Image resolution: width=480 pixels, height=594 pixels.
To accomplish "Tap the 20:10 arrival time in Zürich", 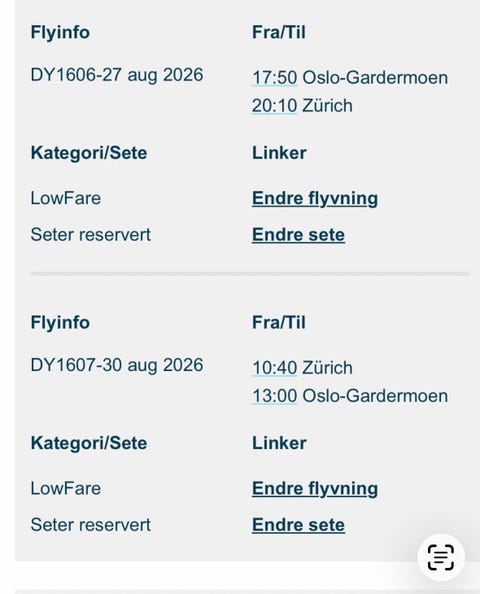I will pyautogui.click(x=275, y=105).
